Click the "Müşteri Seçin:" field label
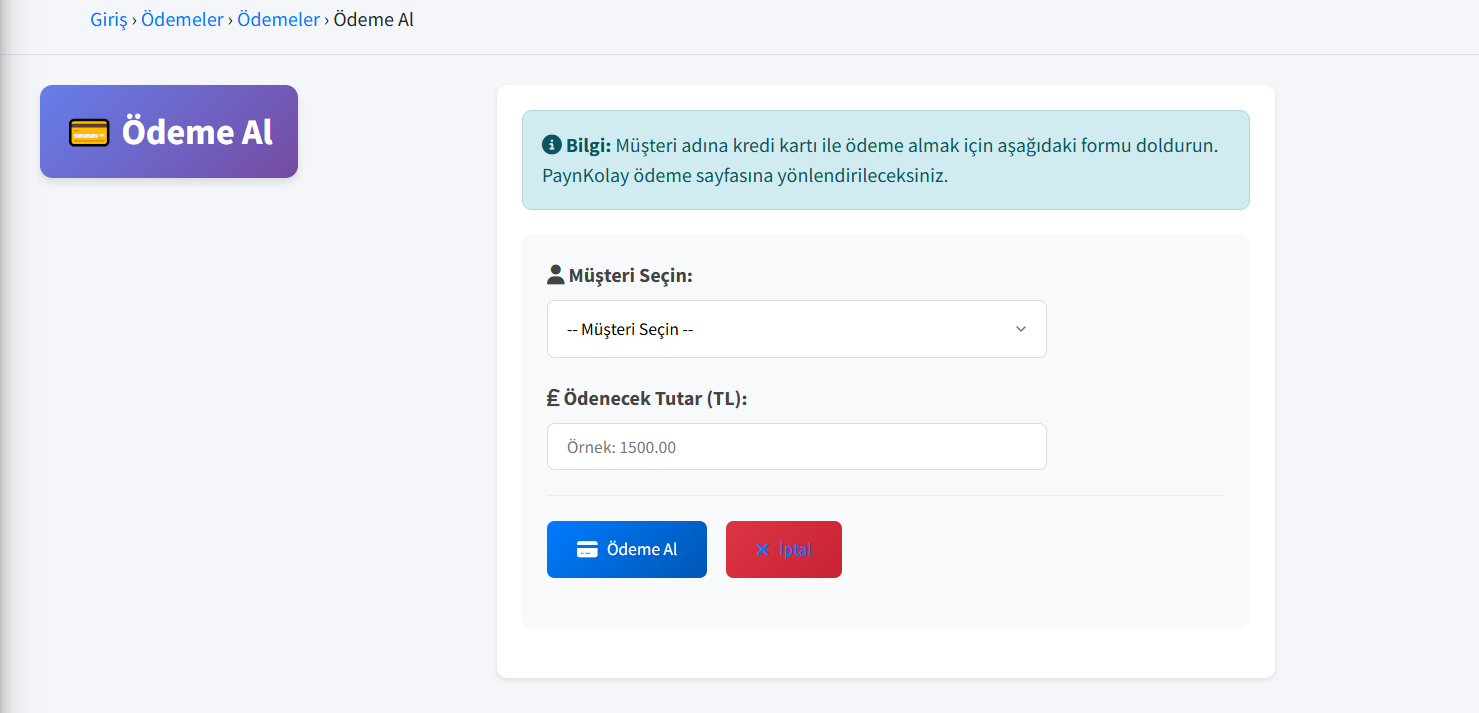Screen dimensions: 1479x713 pos(630,275)
